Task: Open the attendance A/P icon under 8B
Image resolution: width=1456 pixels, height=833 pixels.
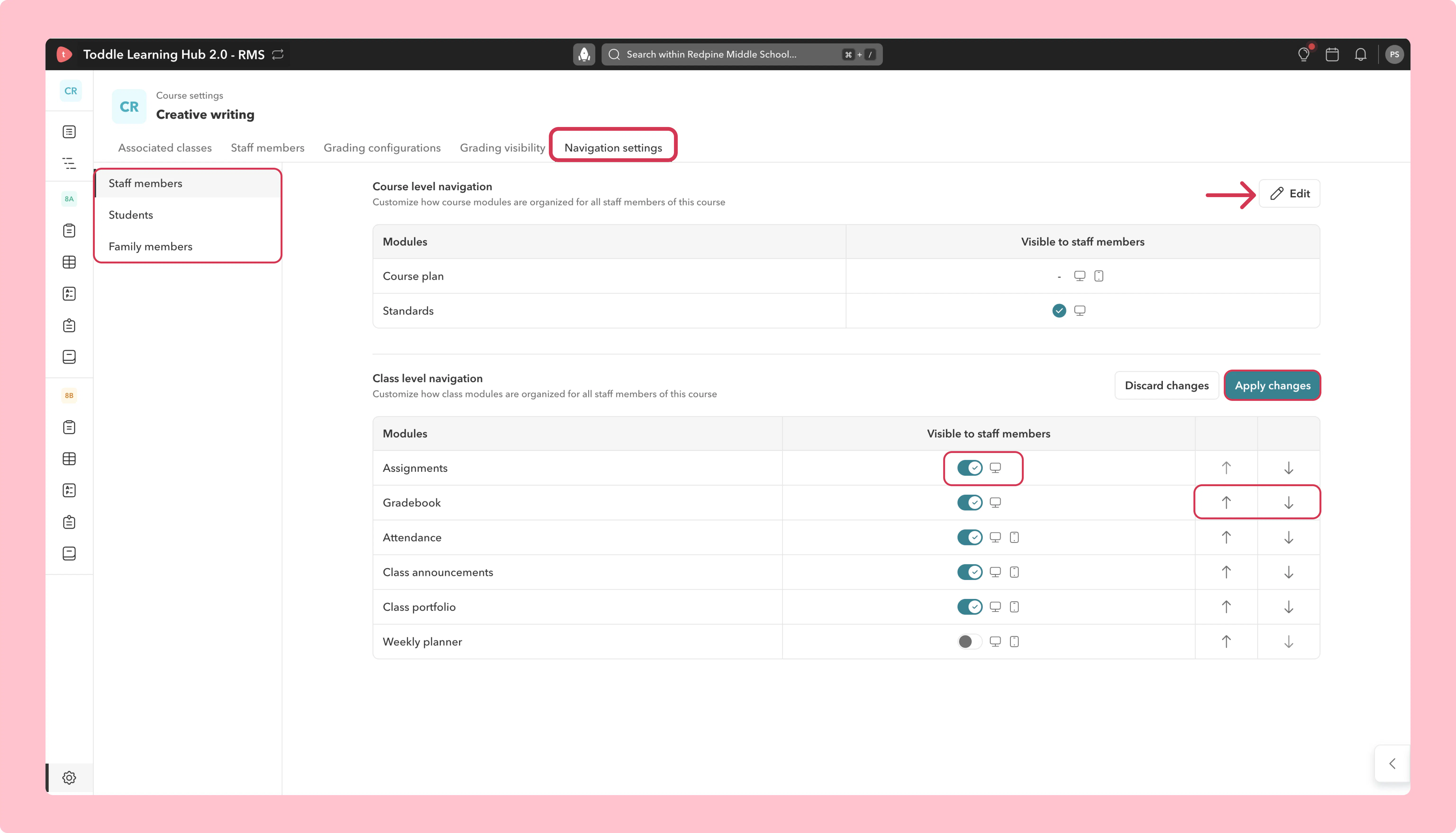Action: (x=69, y=490)
